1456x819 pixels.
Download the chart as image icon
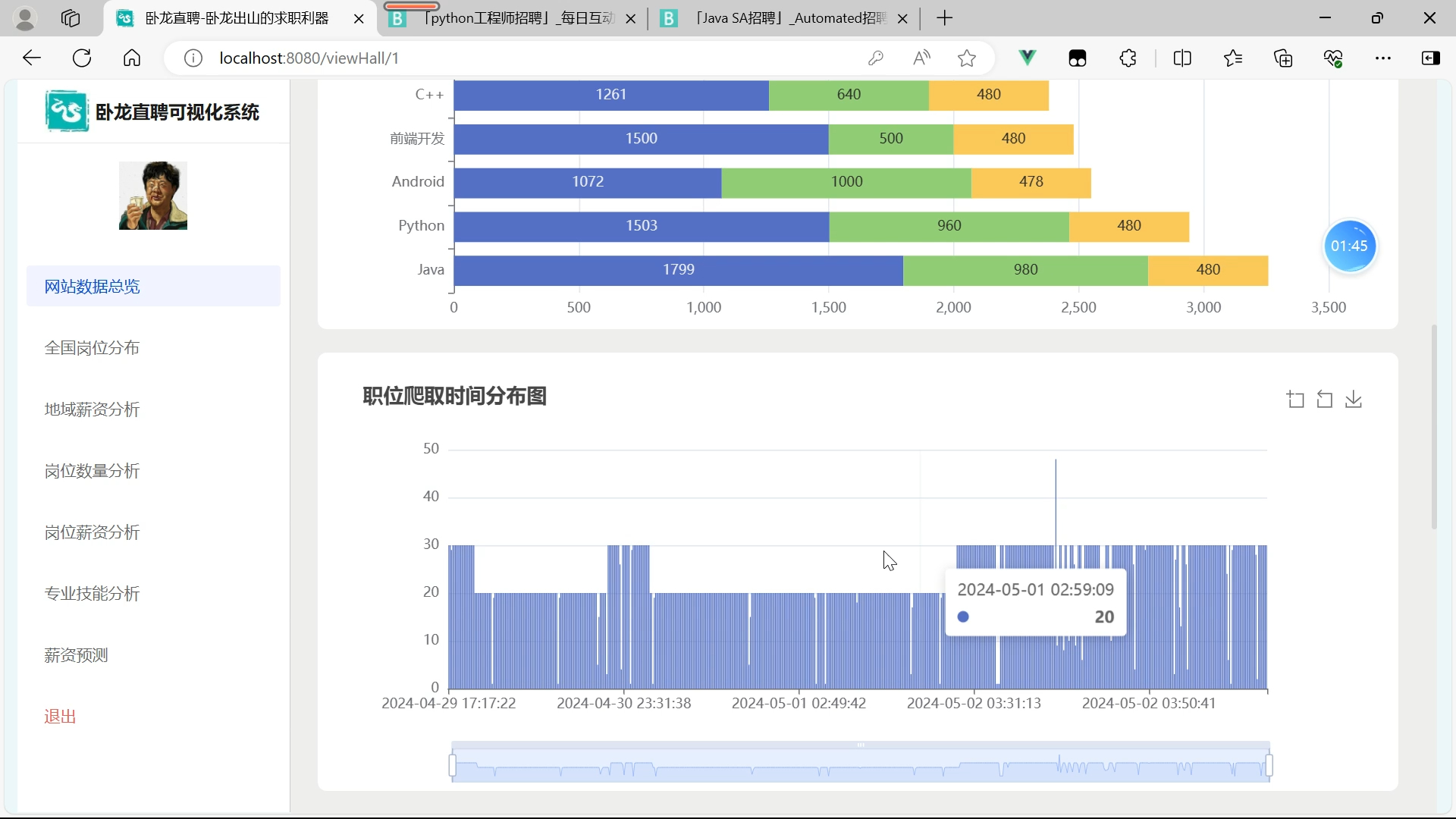(x=1354, y=400)
